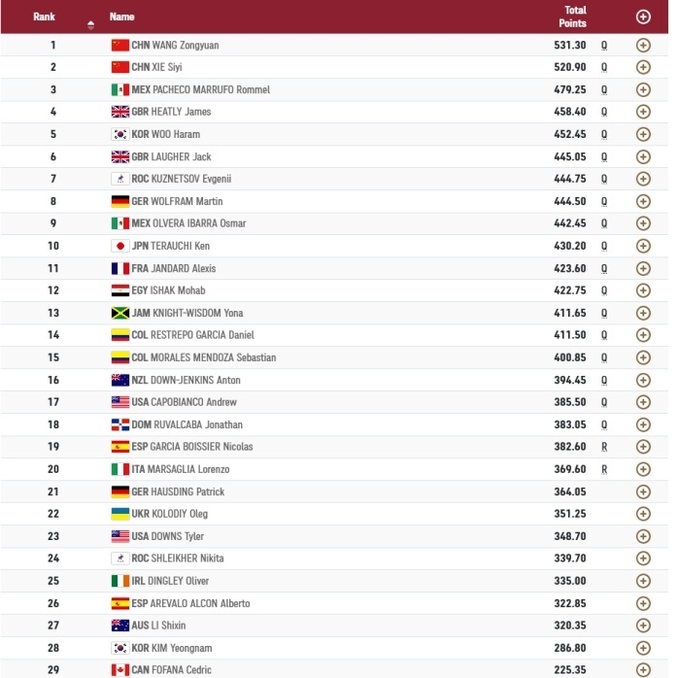
Task: Select athlete CAPOBIANCO Andrew's name
Action: point(194,402)
